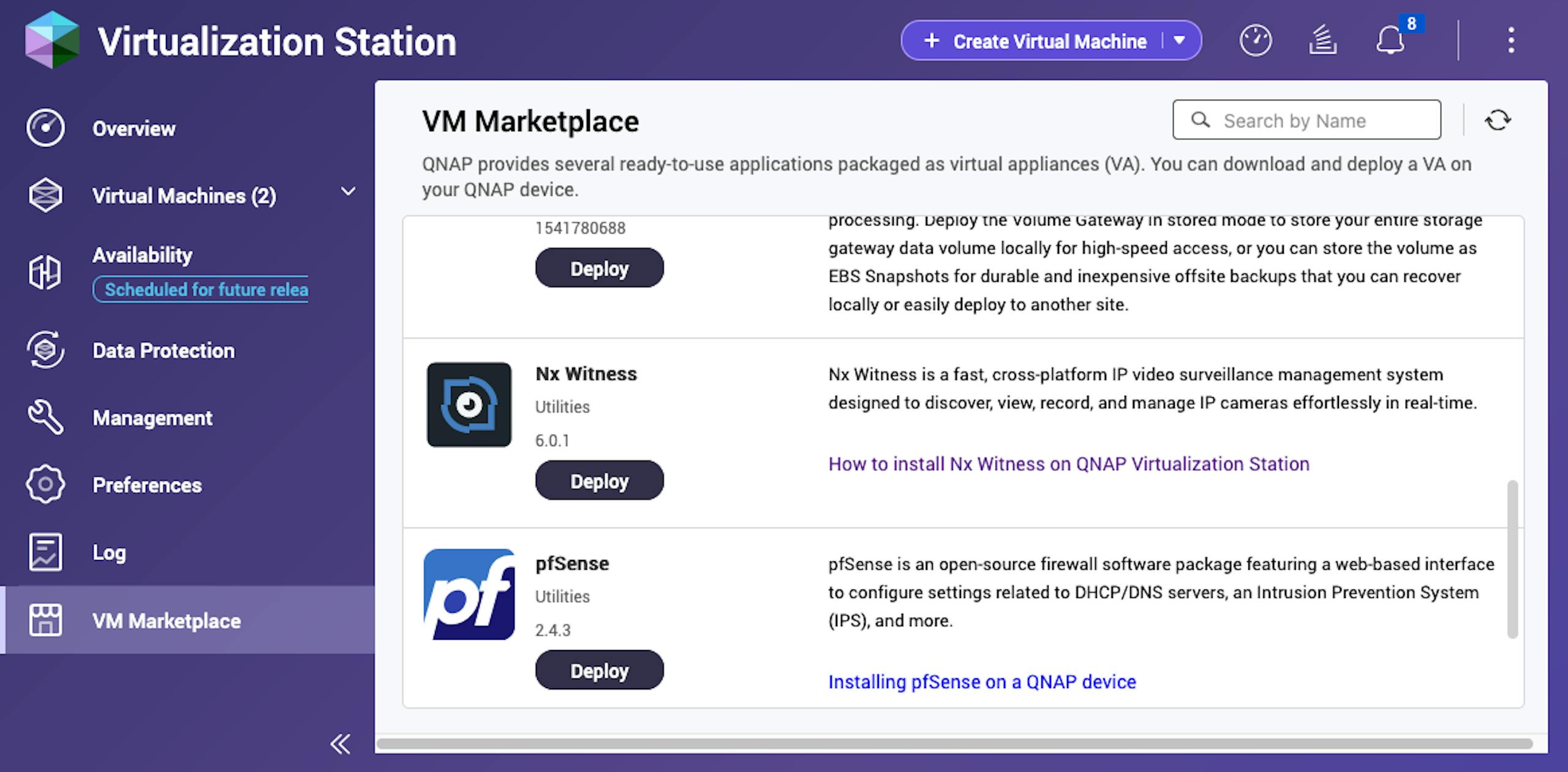Open the three-dot more options menu
This screenshot has height=772, width=1568.
(x=1511, y=40)
